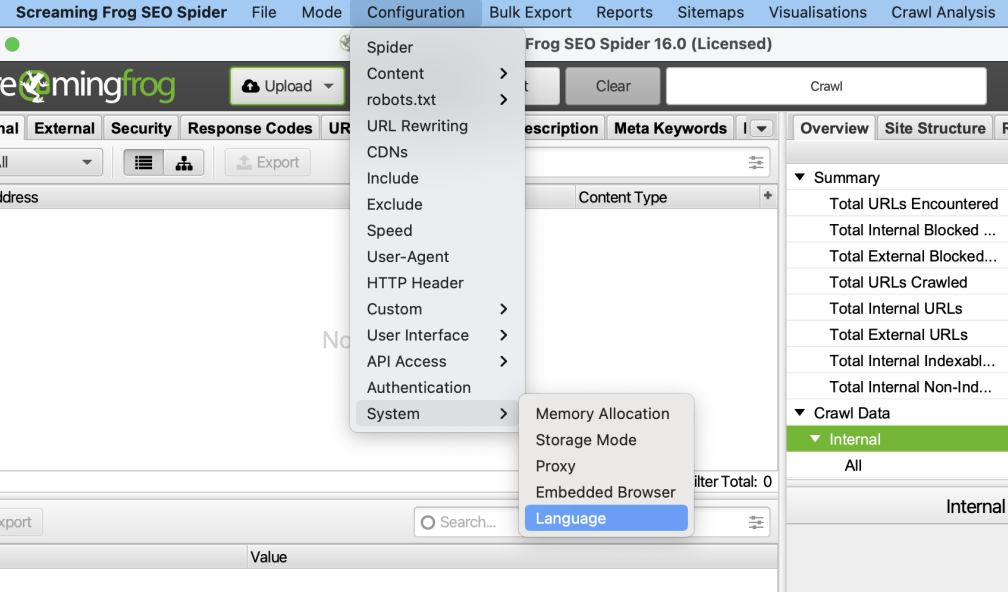
Task: Open the Bulk Export menu
Action: click(530, 13)
